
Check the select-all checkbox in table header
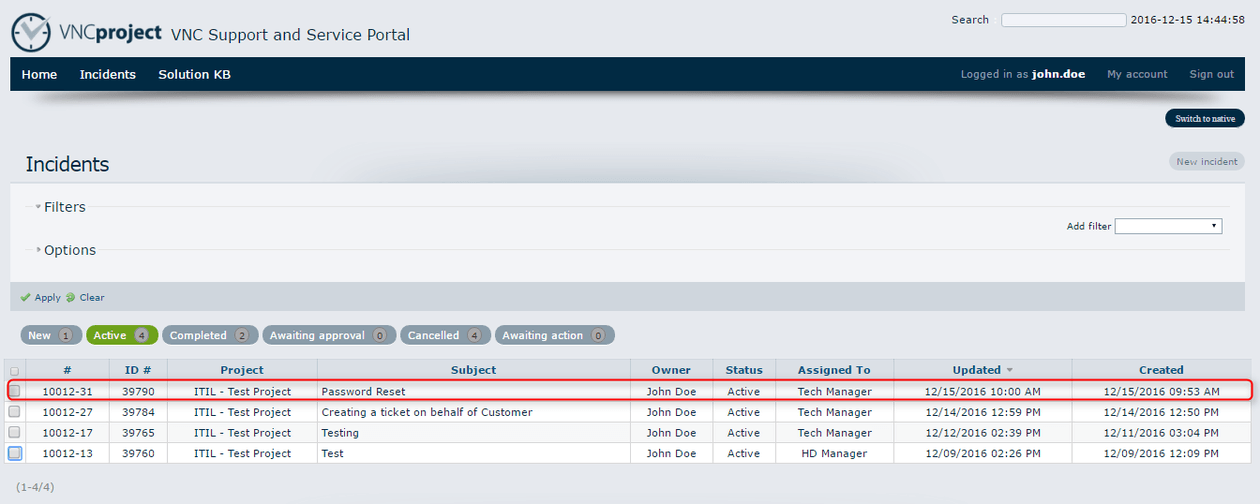click(15, 371)
